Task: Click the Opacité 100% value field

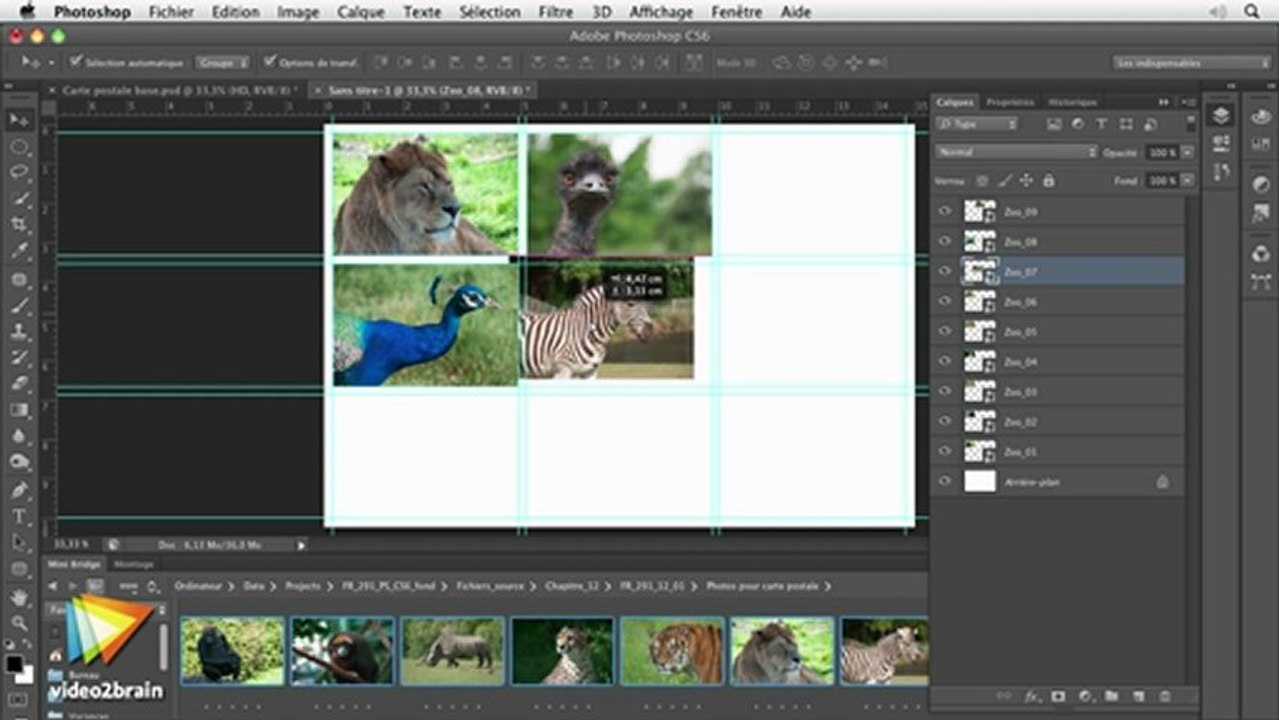Action: coord(1161,152)
